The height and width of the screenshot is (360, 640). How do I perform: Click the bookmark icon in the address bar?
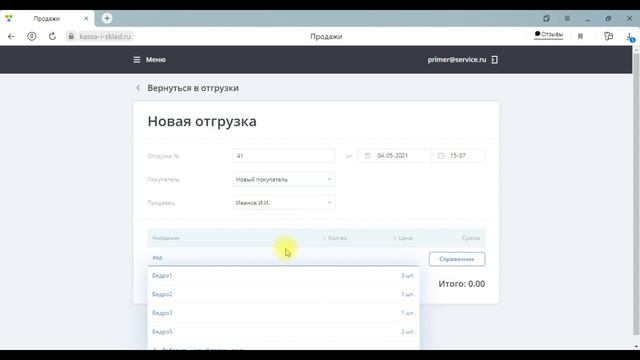580,36
